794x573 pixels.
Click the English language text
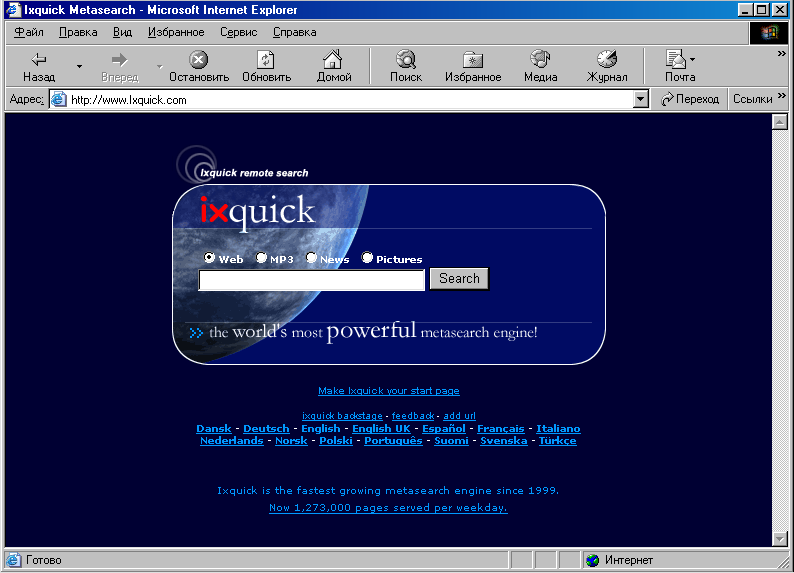321,429
